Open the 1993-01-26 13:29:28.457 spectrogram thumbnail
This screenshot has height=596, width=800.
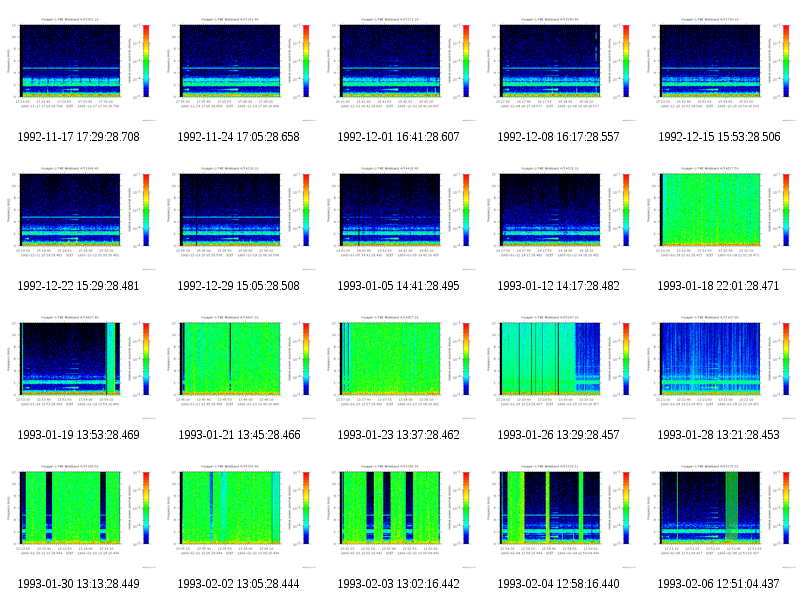(x=559, y=366)
